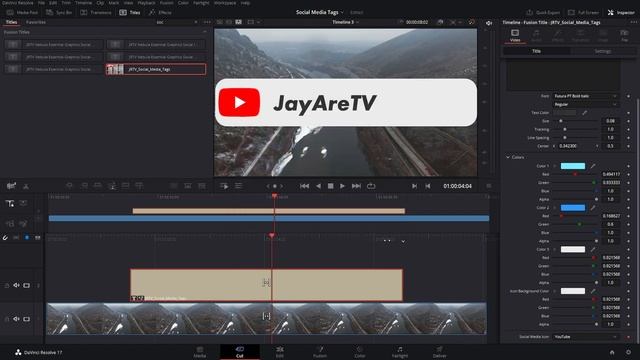The width and height of the screenshot is (640, 360).
Task: Open Project Settings gear icon
Action: click(x=629, y=352)
